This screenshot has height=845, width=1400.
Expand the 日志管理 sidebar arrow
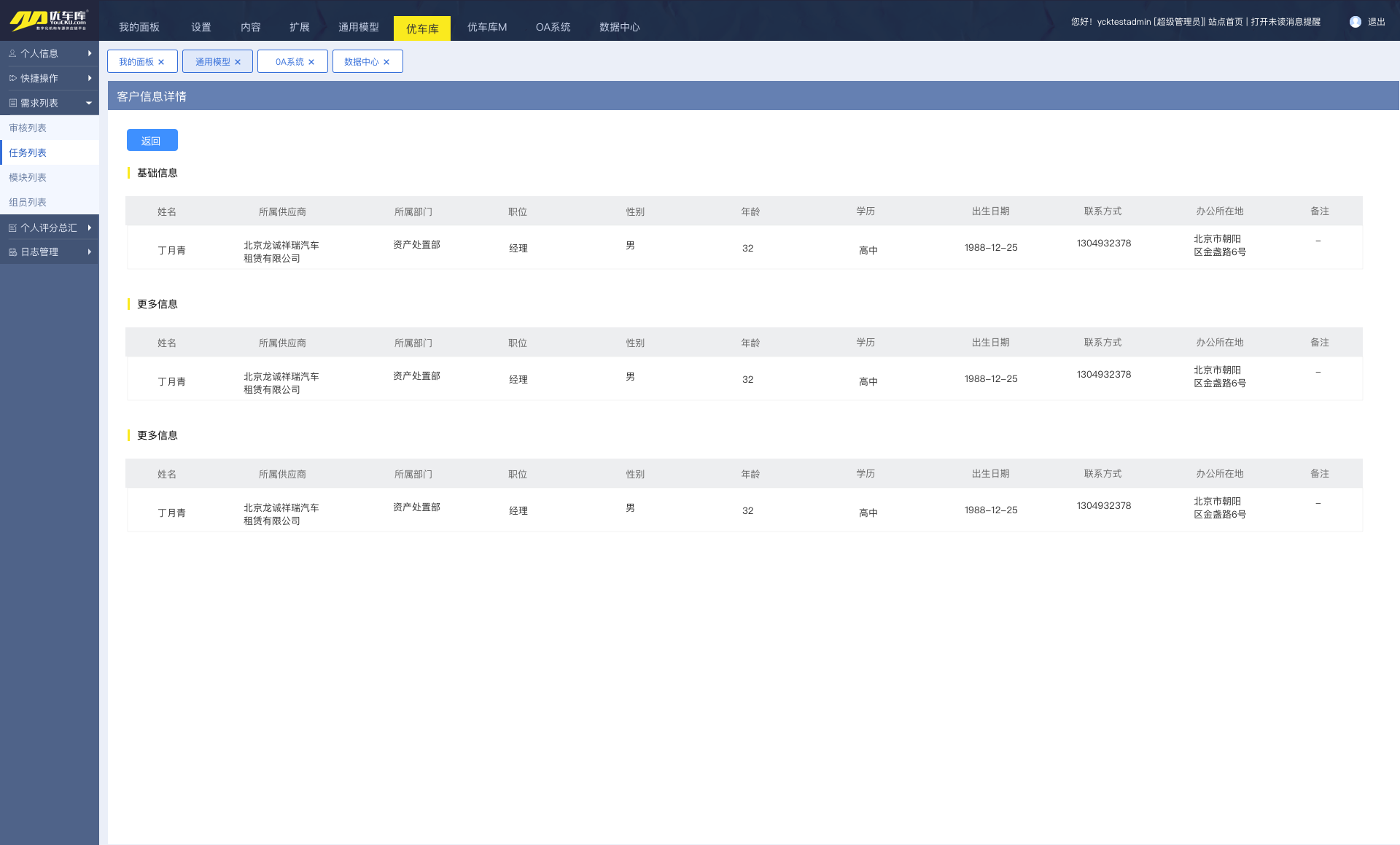(90, 252)
